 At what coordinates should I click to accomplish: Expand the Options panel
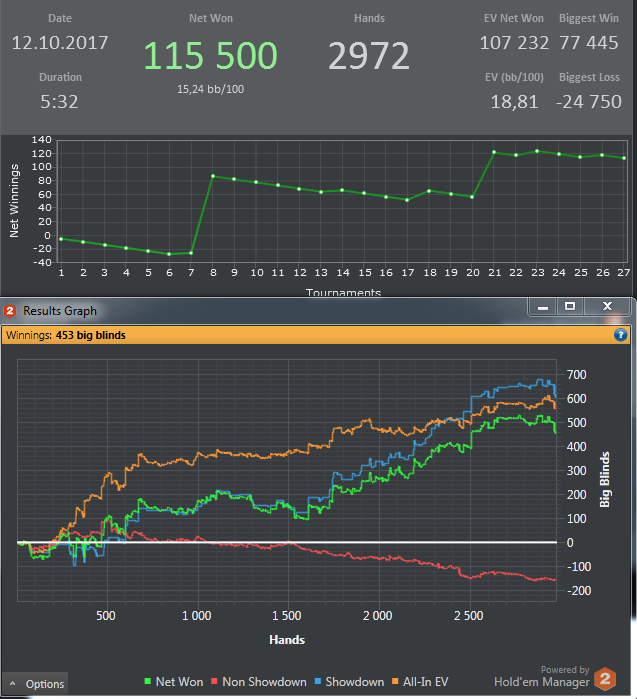click(x=35, y=684)
